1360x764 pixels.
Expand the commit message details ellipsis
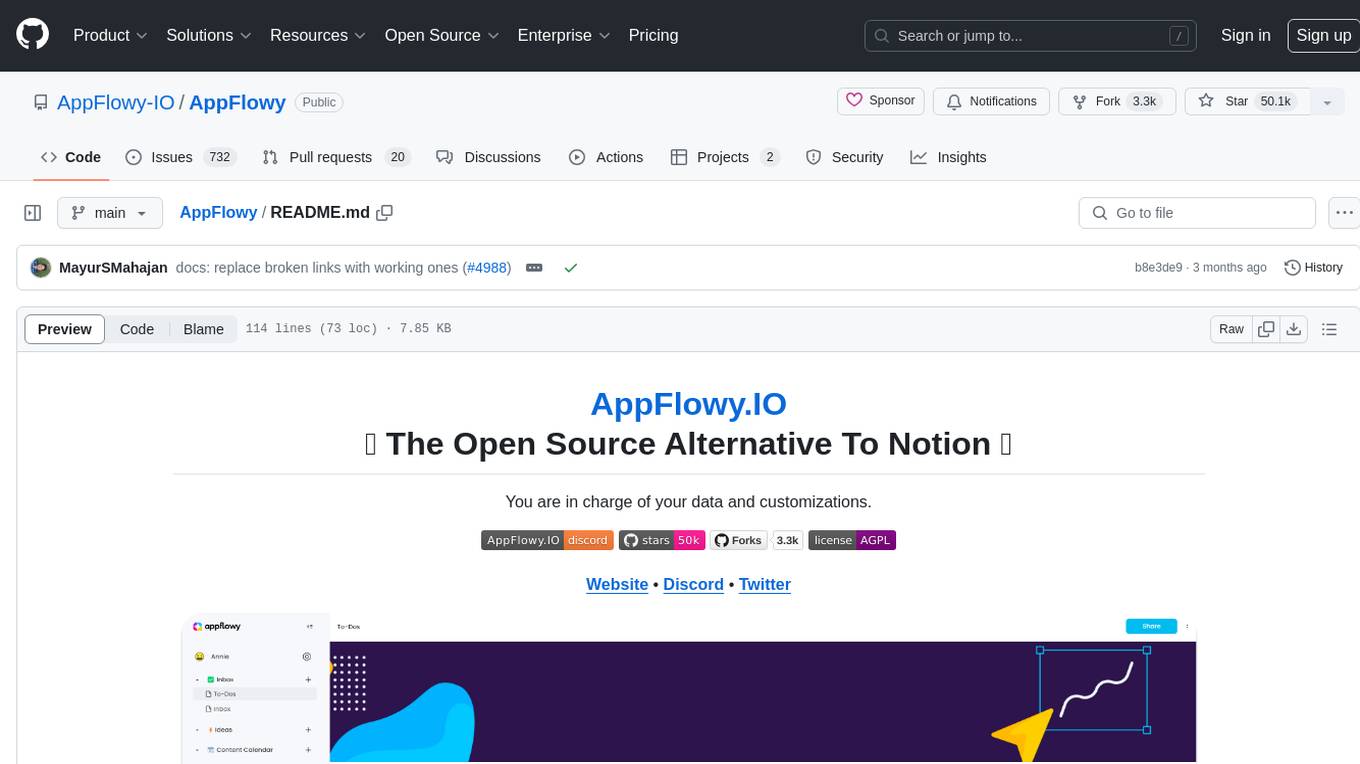pos(534,268)
